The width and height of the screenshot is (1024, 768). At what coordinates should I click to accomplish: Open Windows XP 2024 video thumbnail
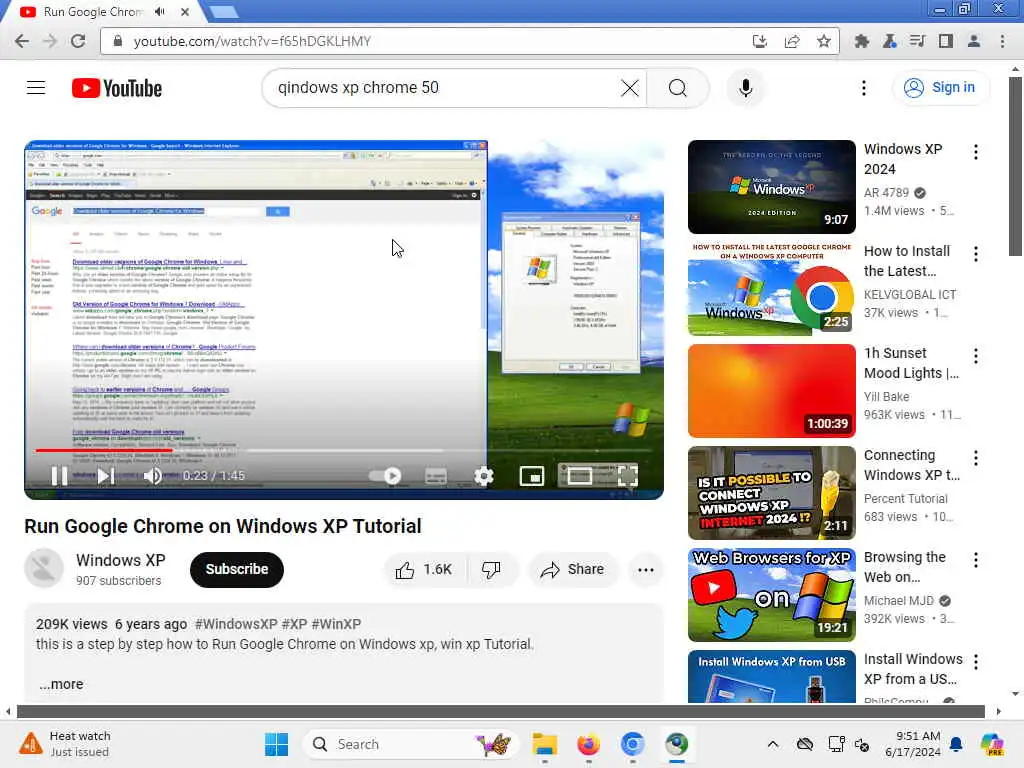[x=771, y=187]
